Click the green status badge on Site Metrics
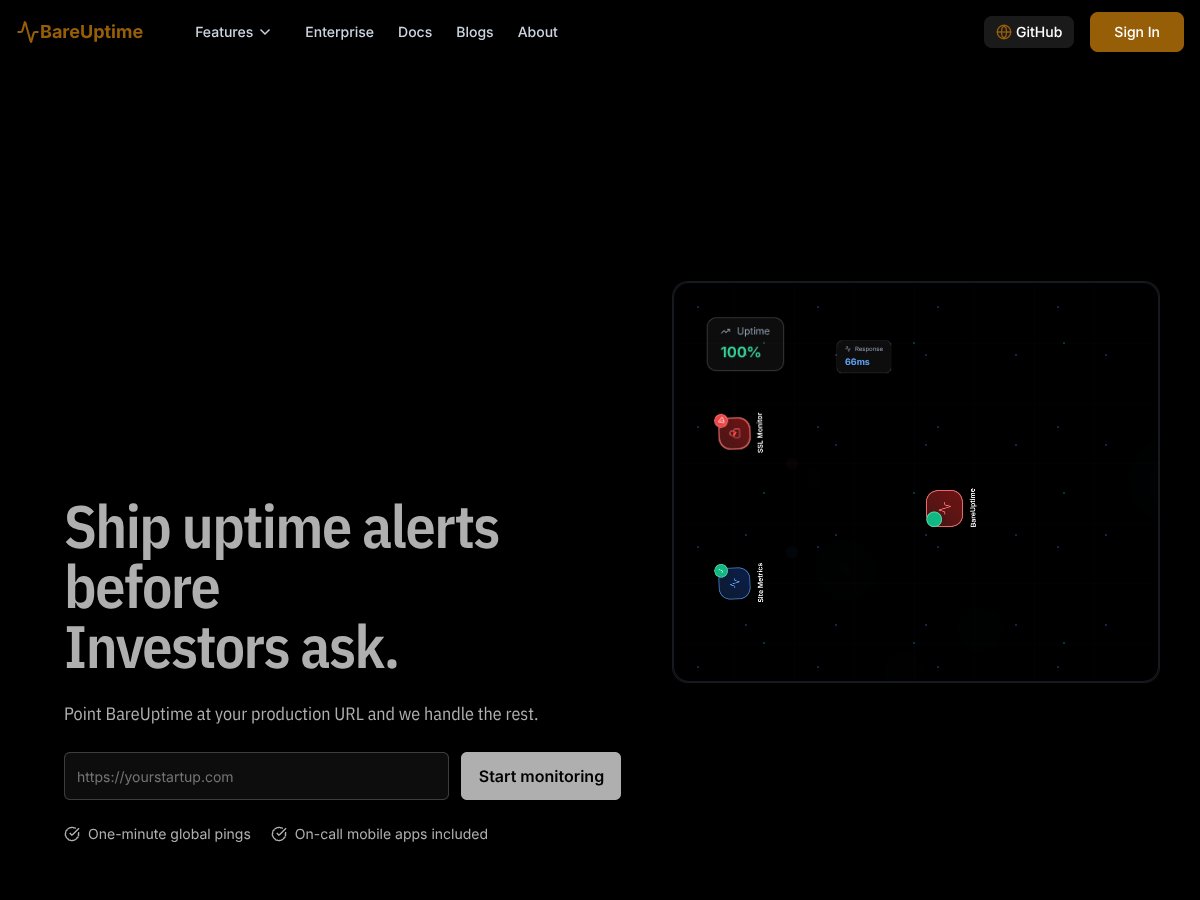This screenshot has height=900, width=1200. [x=721, y=570]
